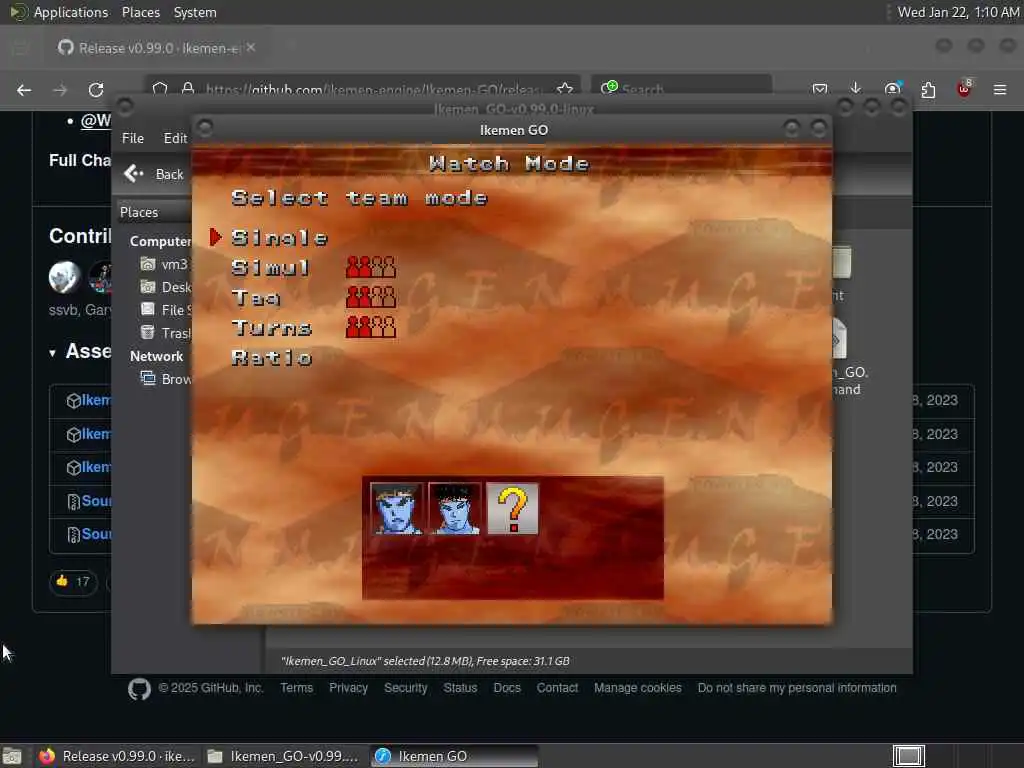Click the Firefox back arrow
Screen dimensions: 1024x768
(24, 90)
